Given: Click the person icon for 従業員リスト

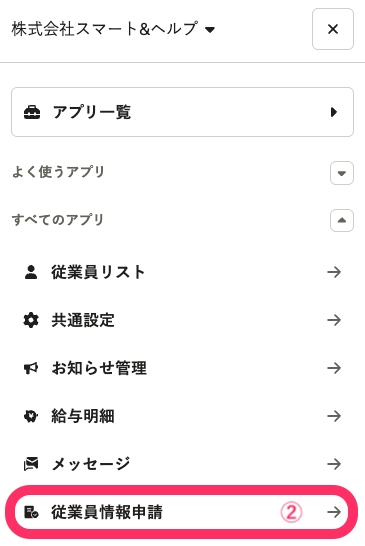Looking at the screenshot, I should pyautogui.click(x=31, y=272).
